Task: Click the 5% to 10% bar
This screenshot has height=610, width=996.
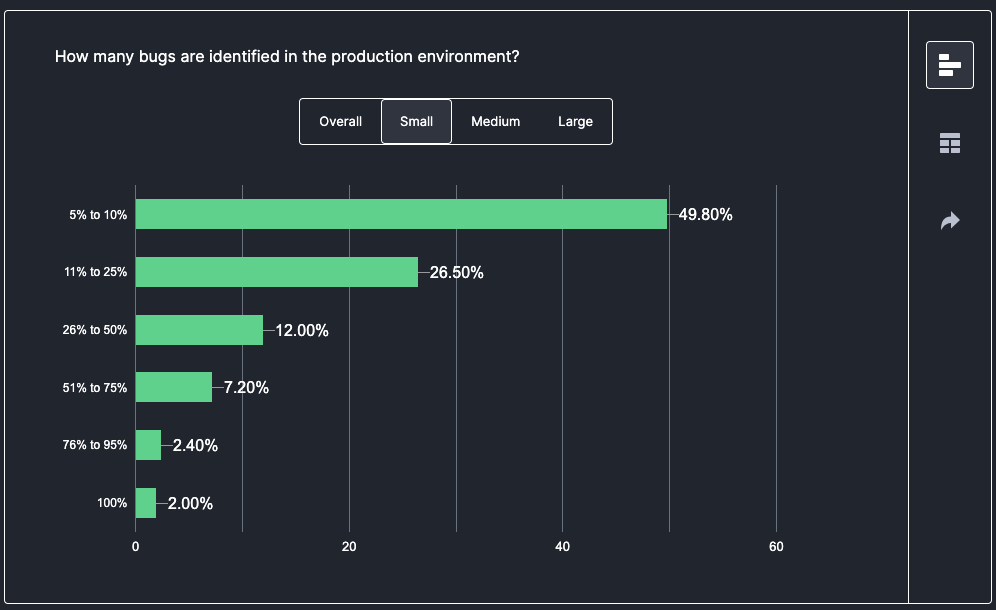Action: click(400, 214)
